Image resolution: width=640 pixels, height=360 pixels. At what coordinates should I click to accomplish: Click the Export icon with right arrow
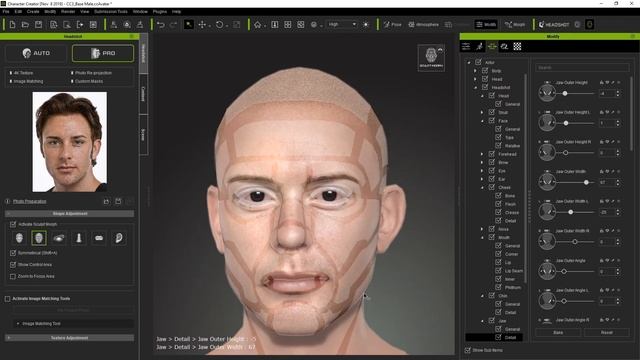click(x=80, y=25)
